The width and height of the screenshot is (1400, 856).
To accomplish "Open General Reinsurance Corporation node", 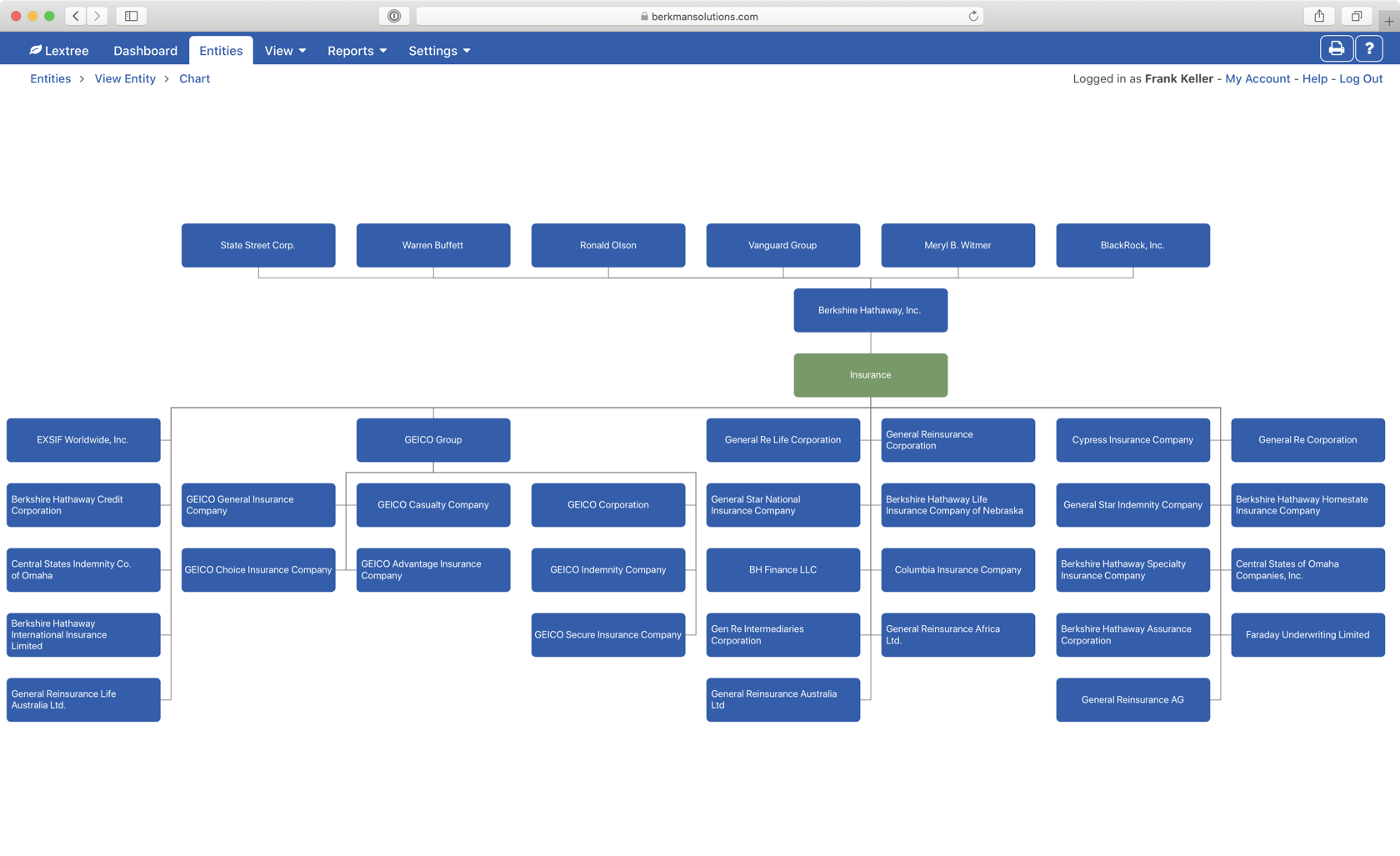I will 958,440.
